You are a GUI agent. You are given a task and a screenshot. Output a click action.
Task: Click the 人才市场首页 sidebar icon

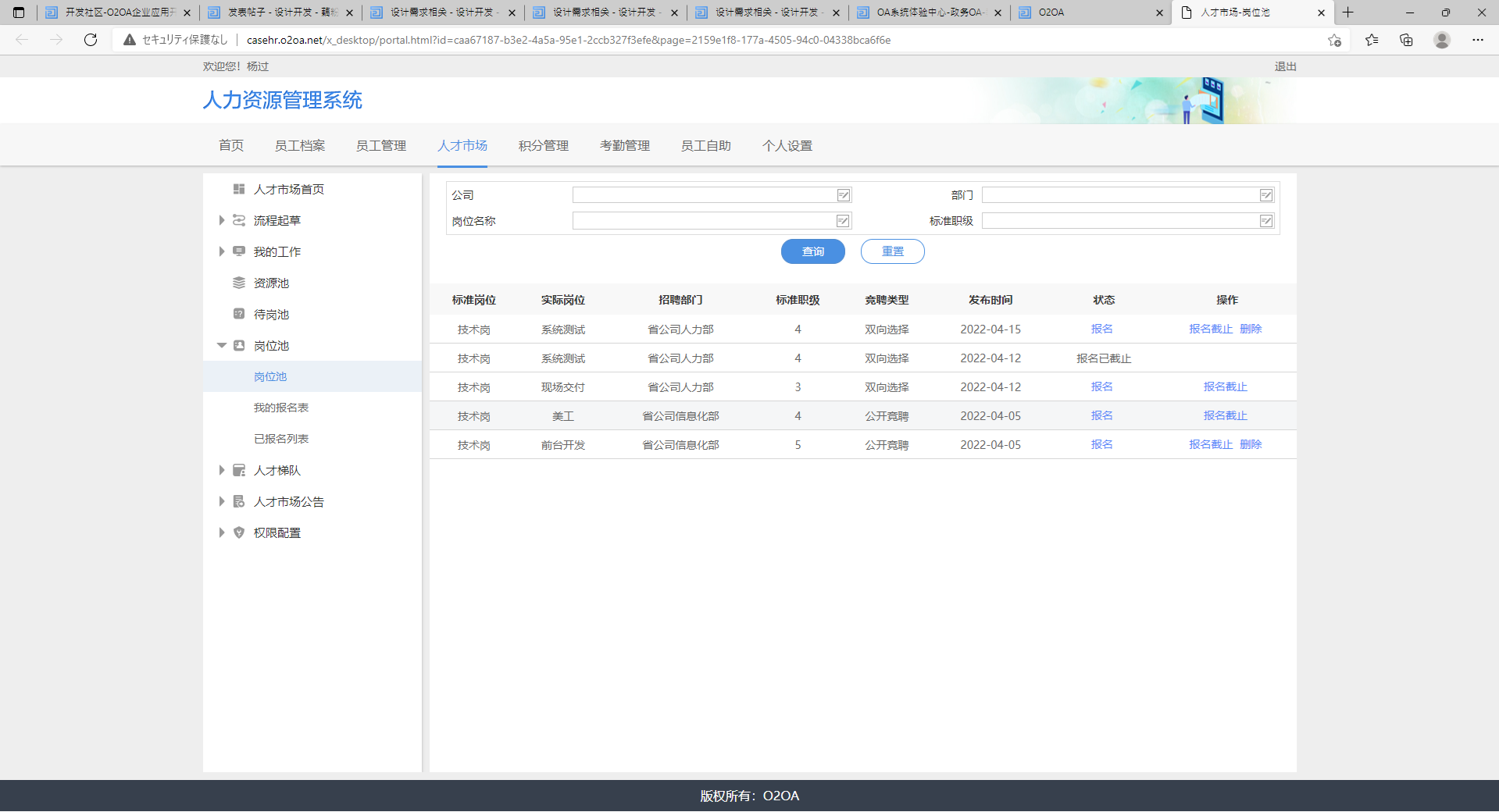coord(239,189)
